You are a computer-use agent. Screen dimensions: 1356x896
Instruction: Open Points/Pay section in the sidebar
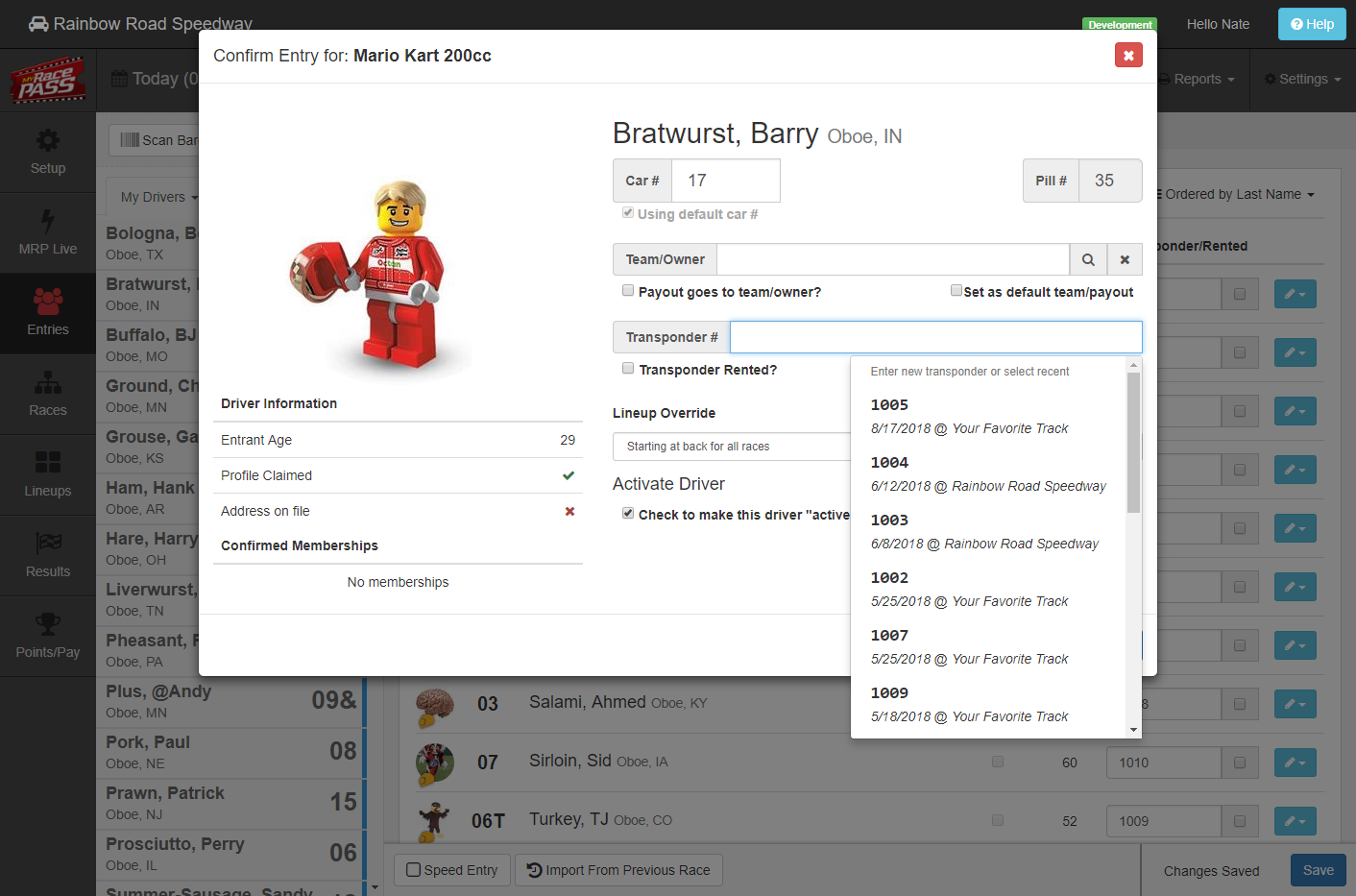(x=48, y=637)
